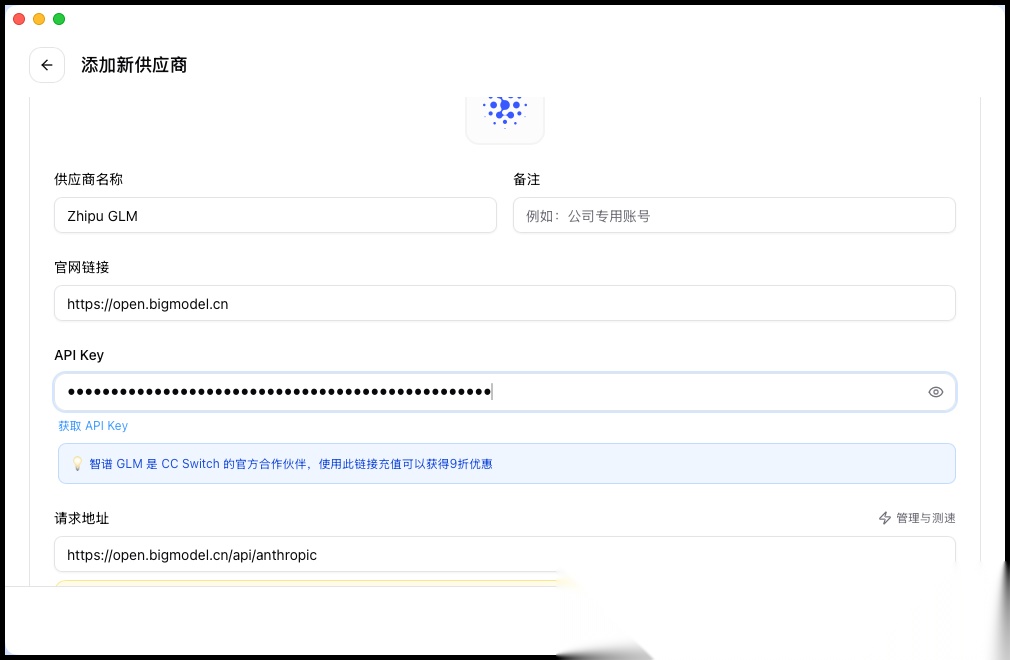This screenshot has height=660, width=1010.
Task: Click the Zhipu provider logo icon
Action: click(505, 112)
